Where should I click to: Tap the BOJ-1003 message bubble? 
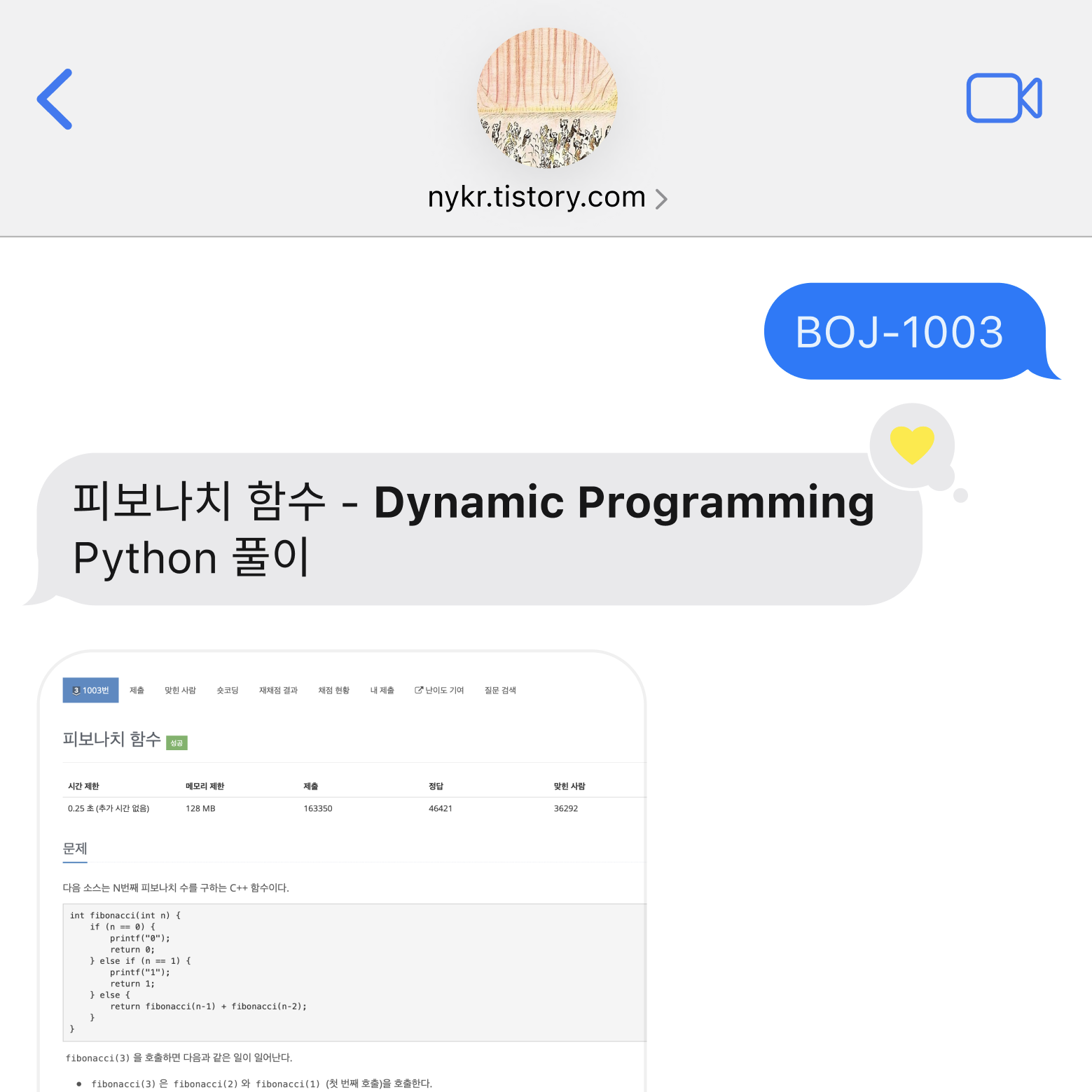point(900,331)
